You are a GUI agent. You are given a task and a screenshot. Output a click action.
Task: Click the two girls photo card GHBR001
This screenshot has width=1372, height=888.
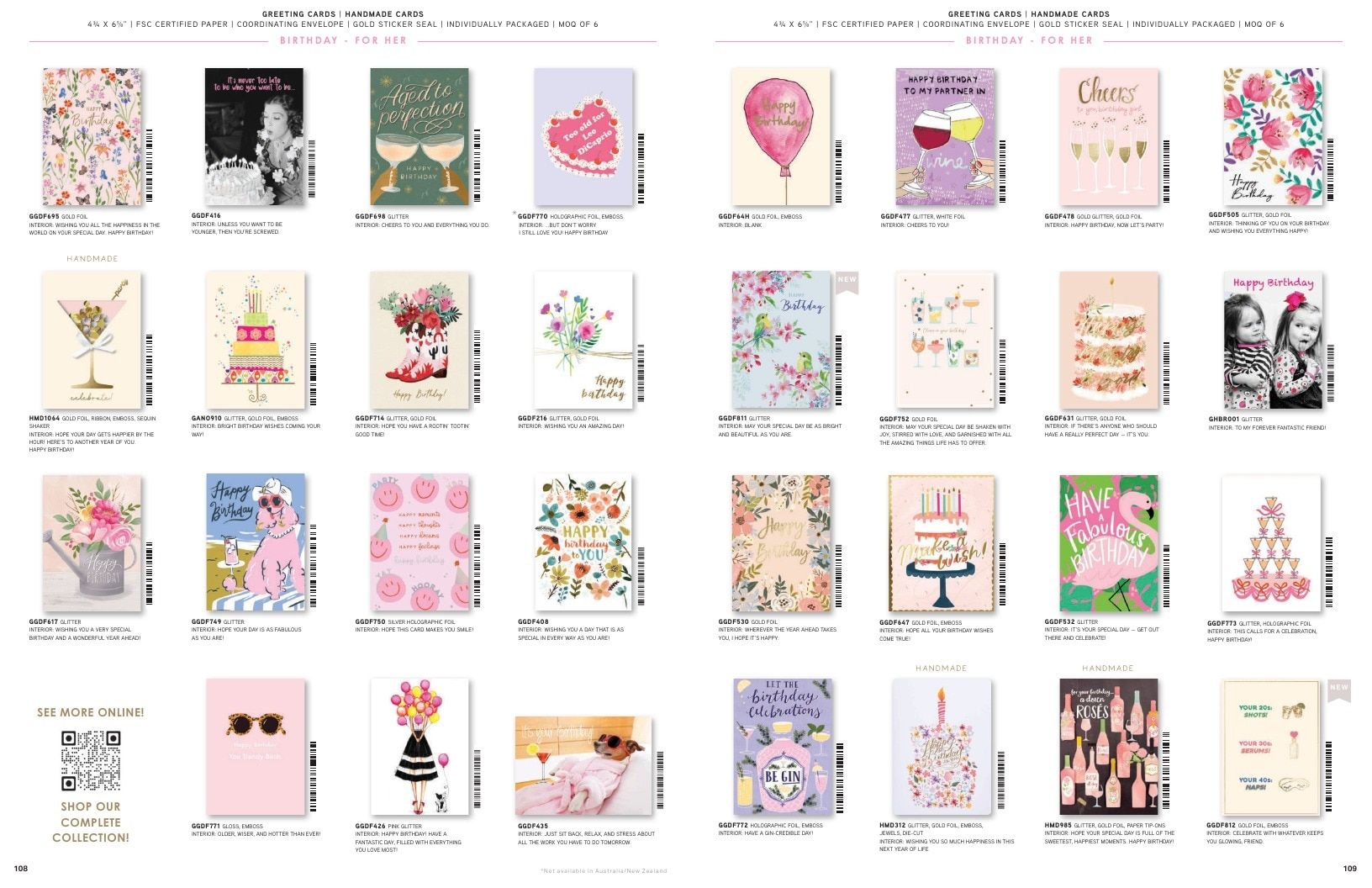(x=1273, y=341)
